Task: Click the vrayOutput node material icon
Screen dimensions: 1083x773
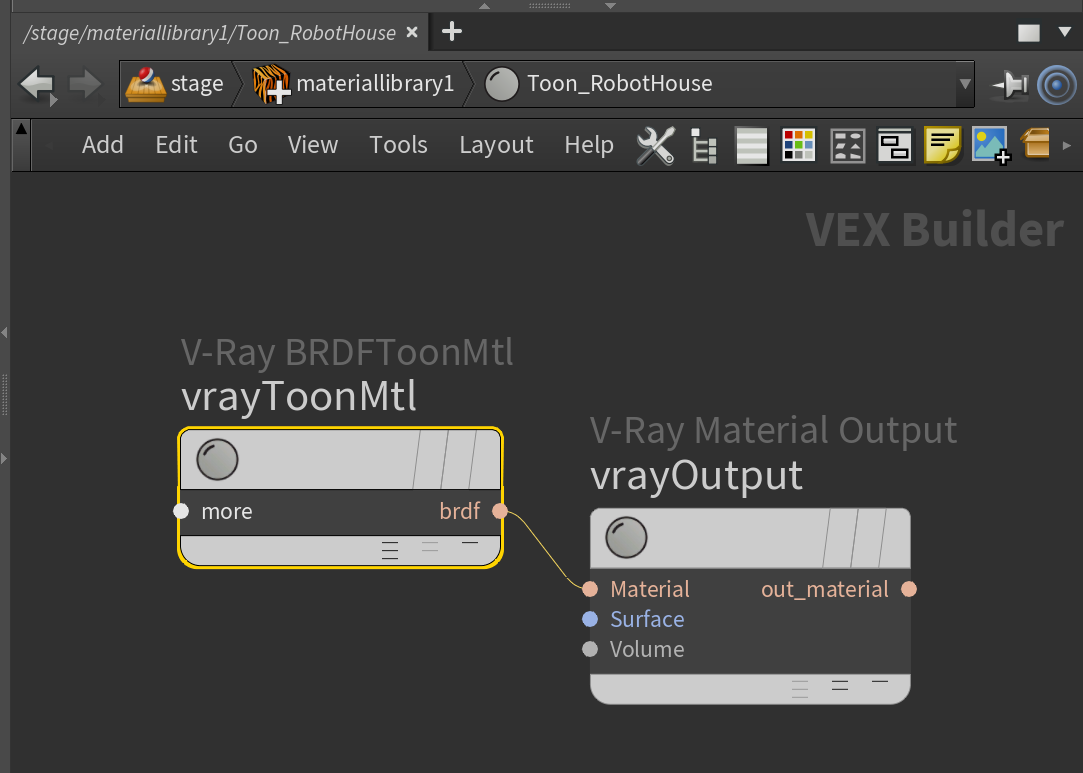Action: tap(626, 537)
